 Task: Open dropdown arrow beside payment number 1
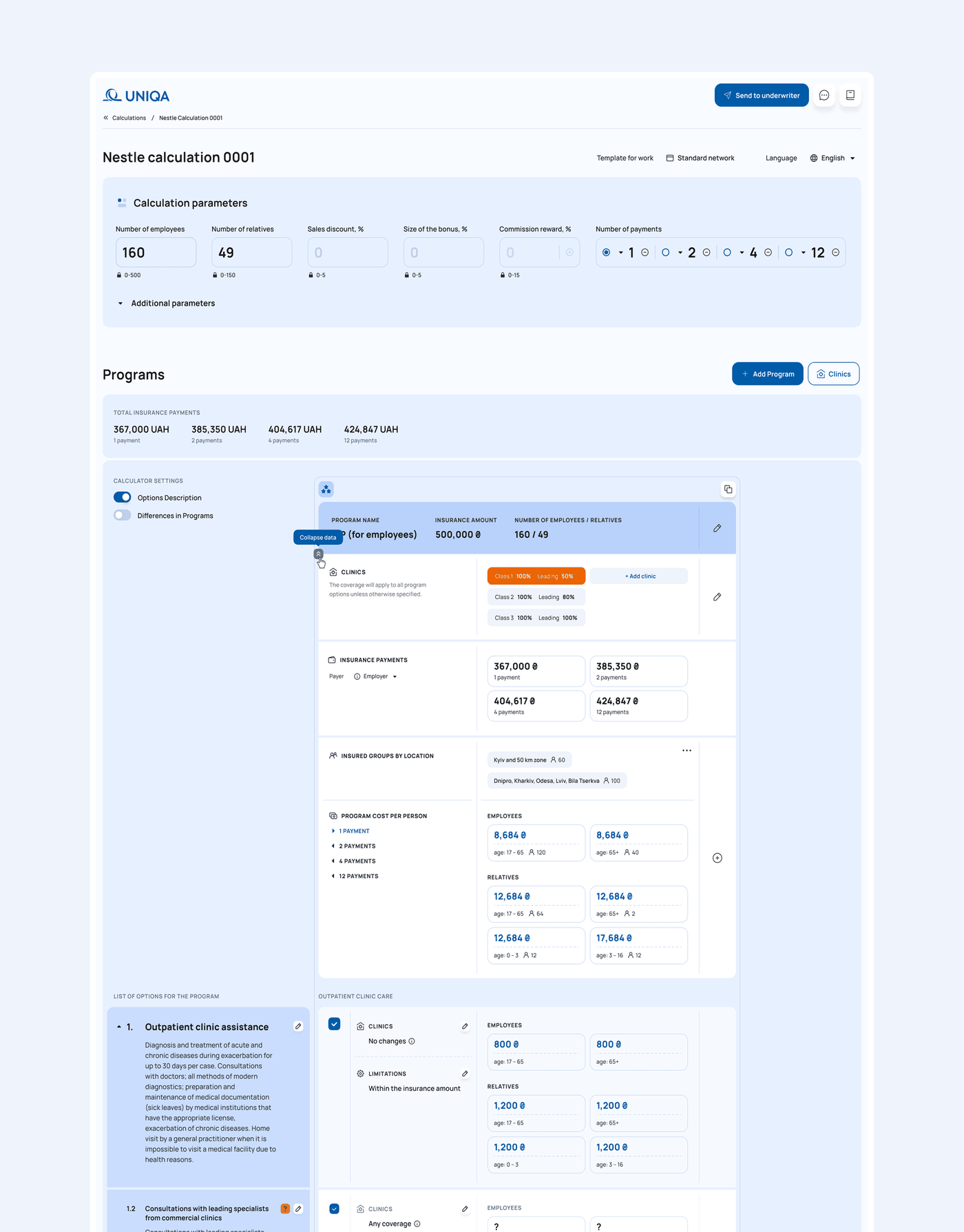tap(620, 253)
